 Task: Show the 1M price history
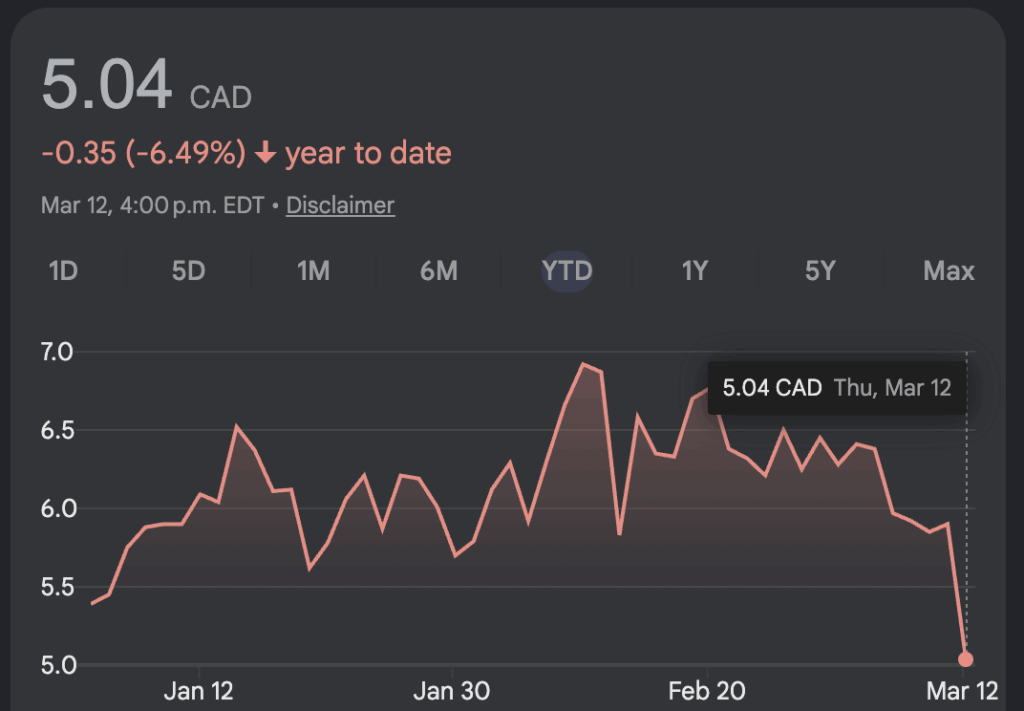coord(313,271)
